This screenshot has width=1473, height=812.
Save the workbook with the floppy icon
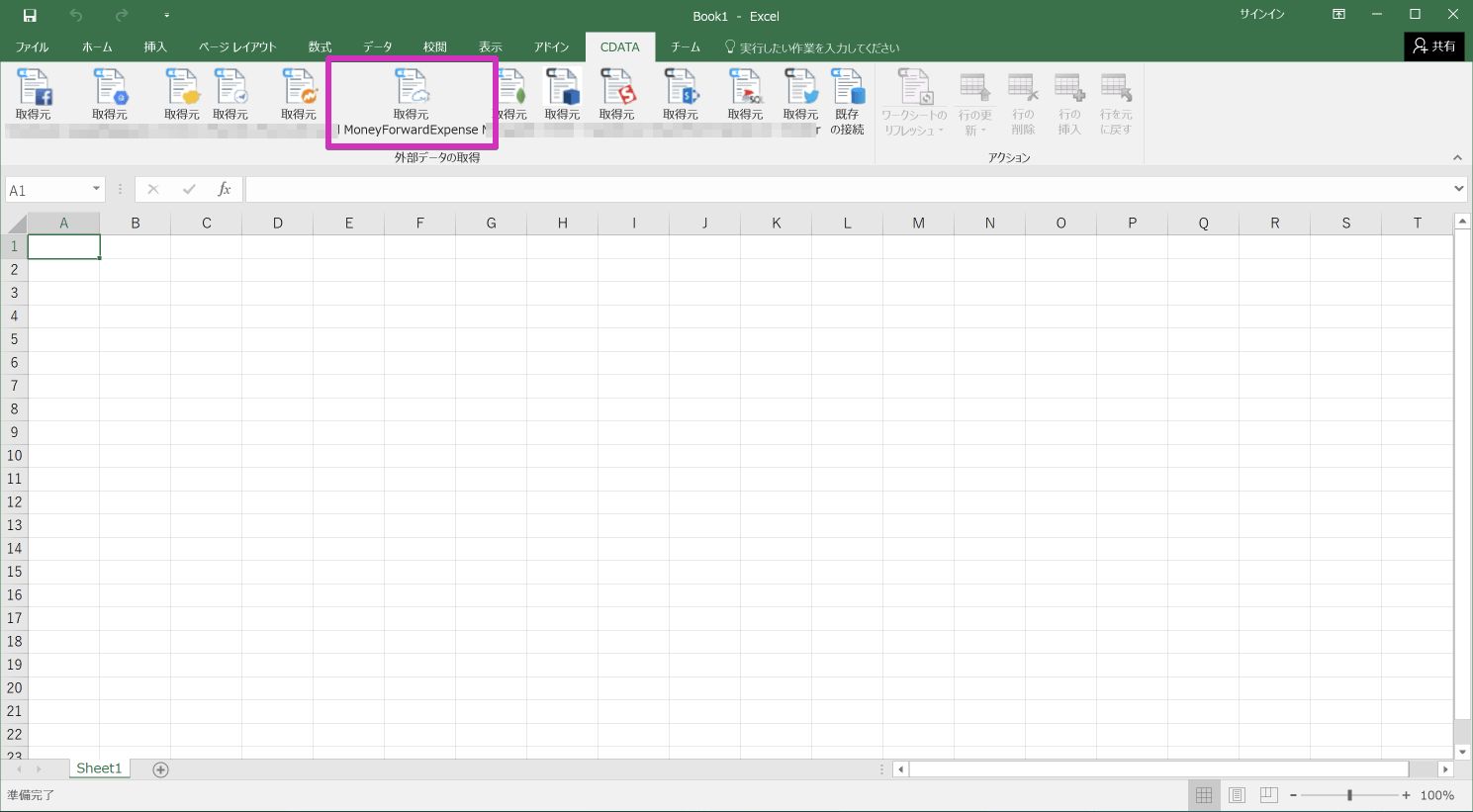(x=30, y=16)
